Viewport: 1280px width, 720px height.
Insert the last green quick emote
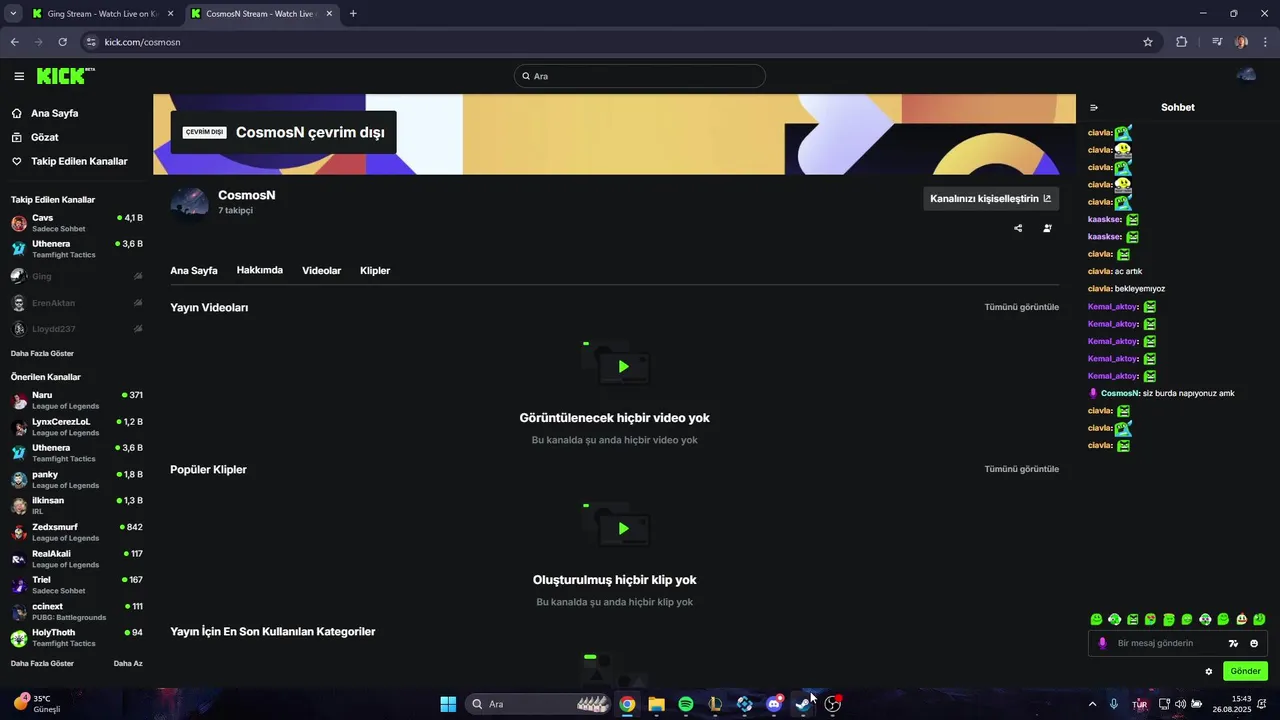click(1259, 620)
